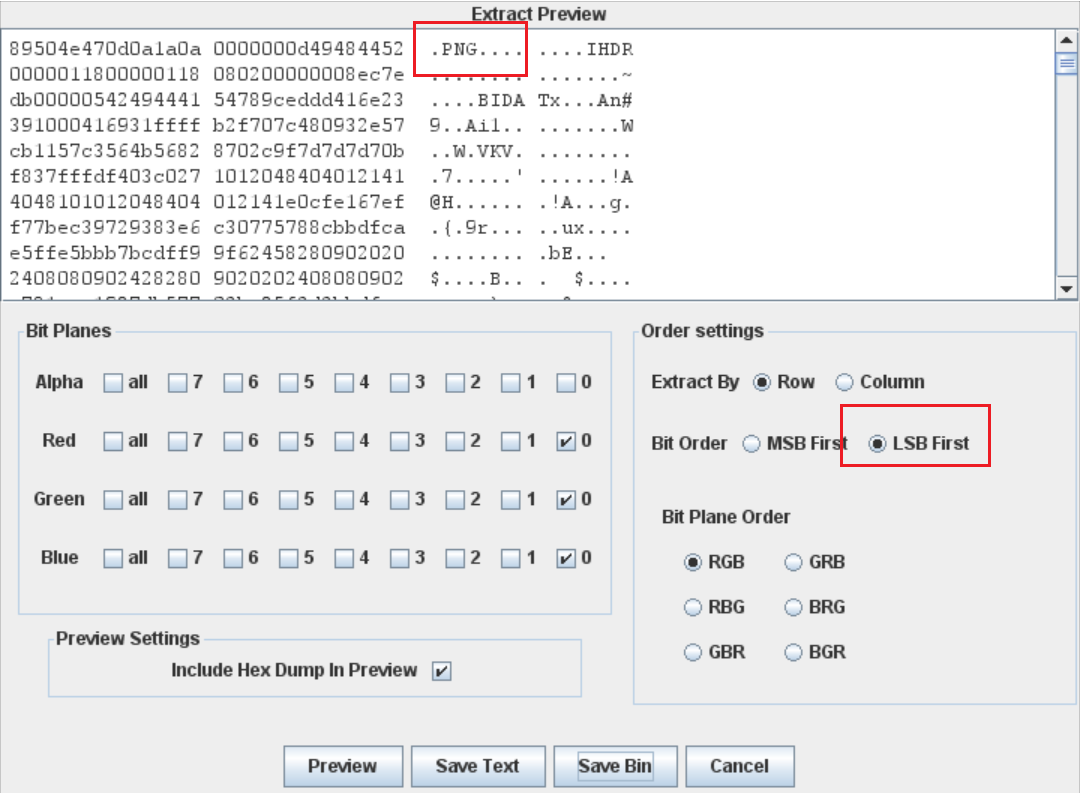
Task: Click the Preview button
Action: (x=343, y=766)
